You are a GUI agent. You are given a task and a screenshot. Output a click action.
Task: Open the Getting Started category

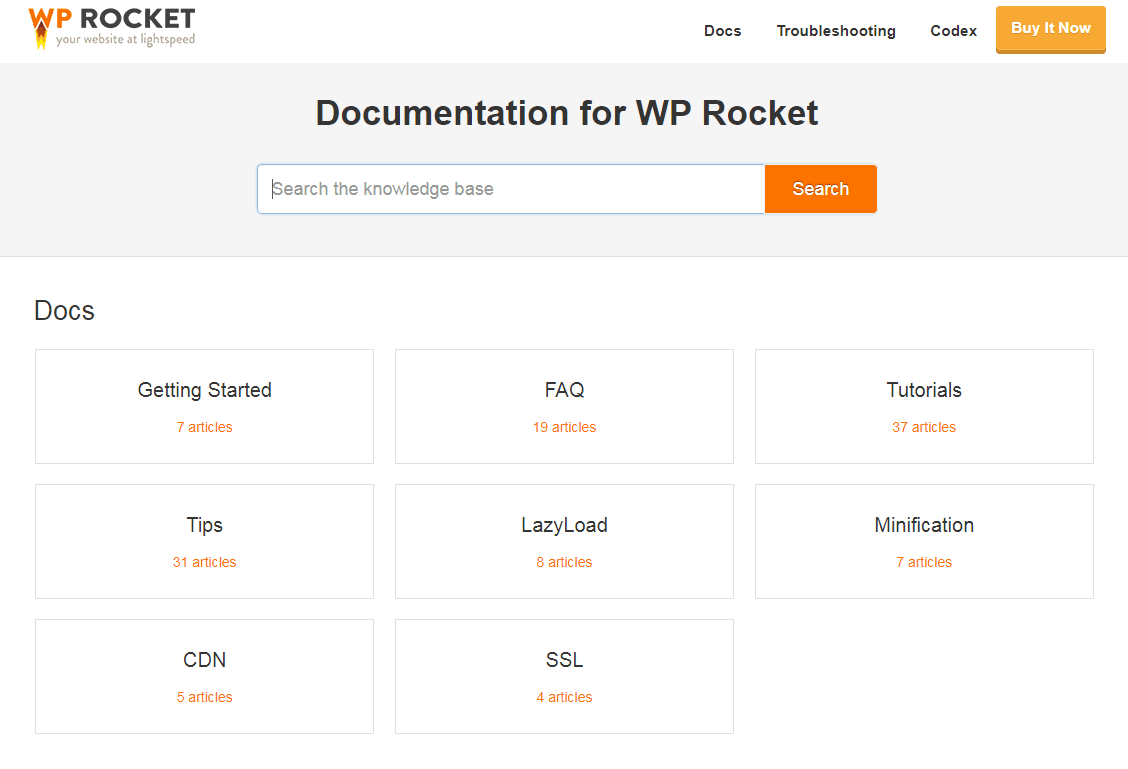coord(204,391)
